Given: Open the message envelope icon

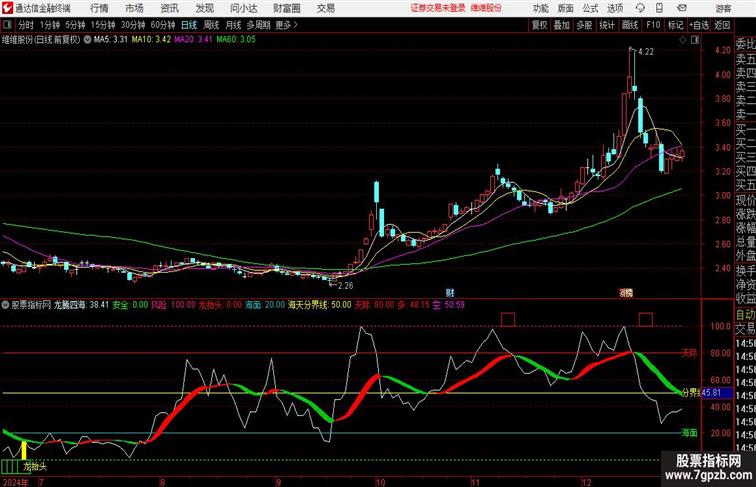Looking at the screenshot, I should tap(682, 8).
